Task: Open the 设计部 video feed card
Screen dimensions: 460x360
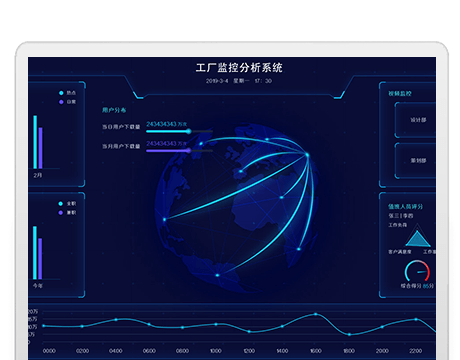Action: click(415, 120)
